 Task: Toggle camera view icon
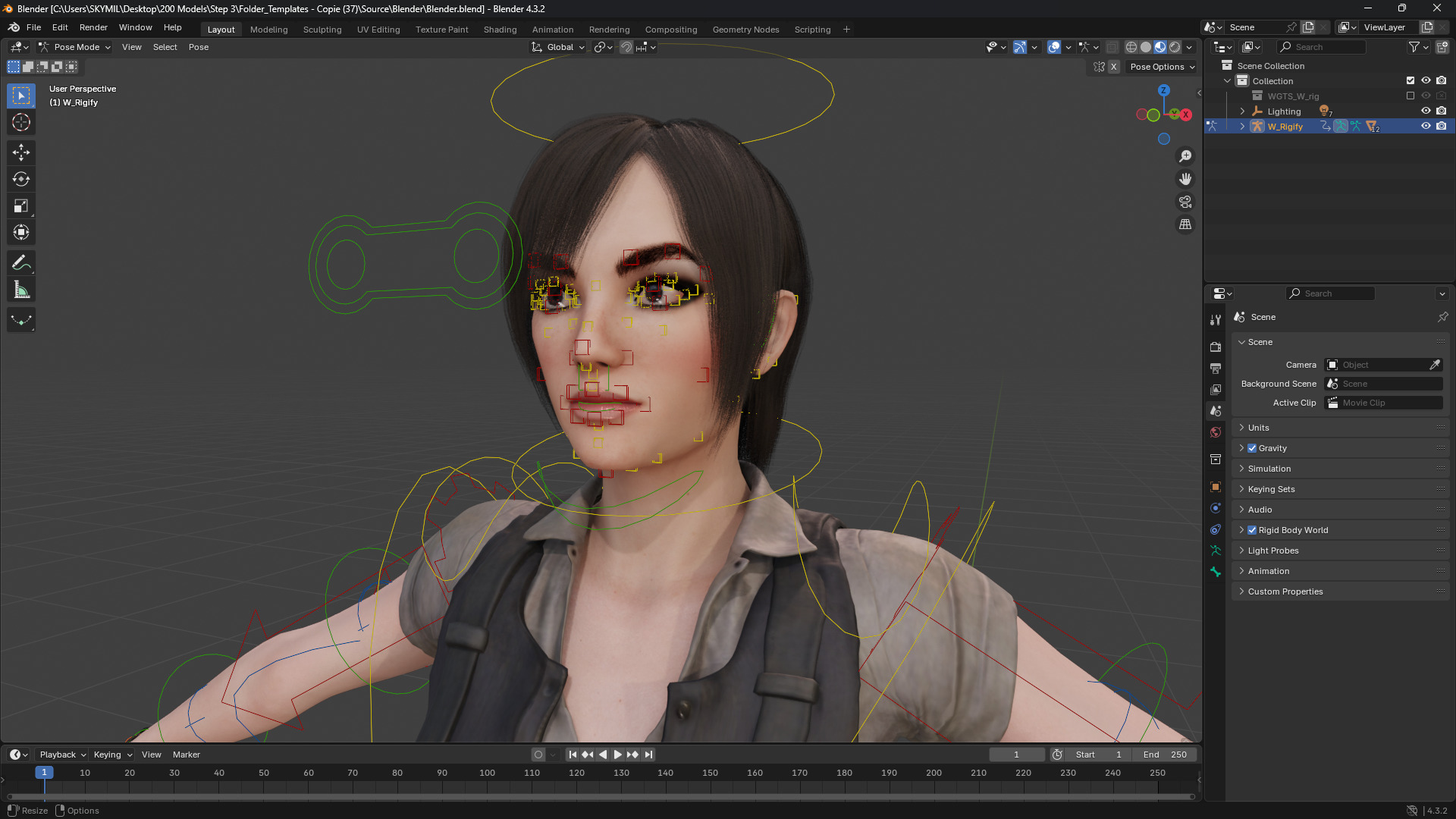coord(1185,202)
